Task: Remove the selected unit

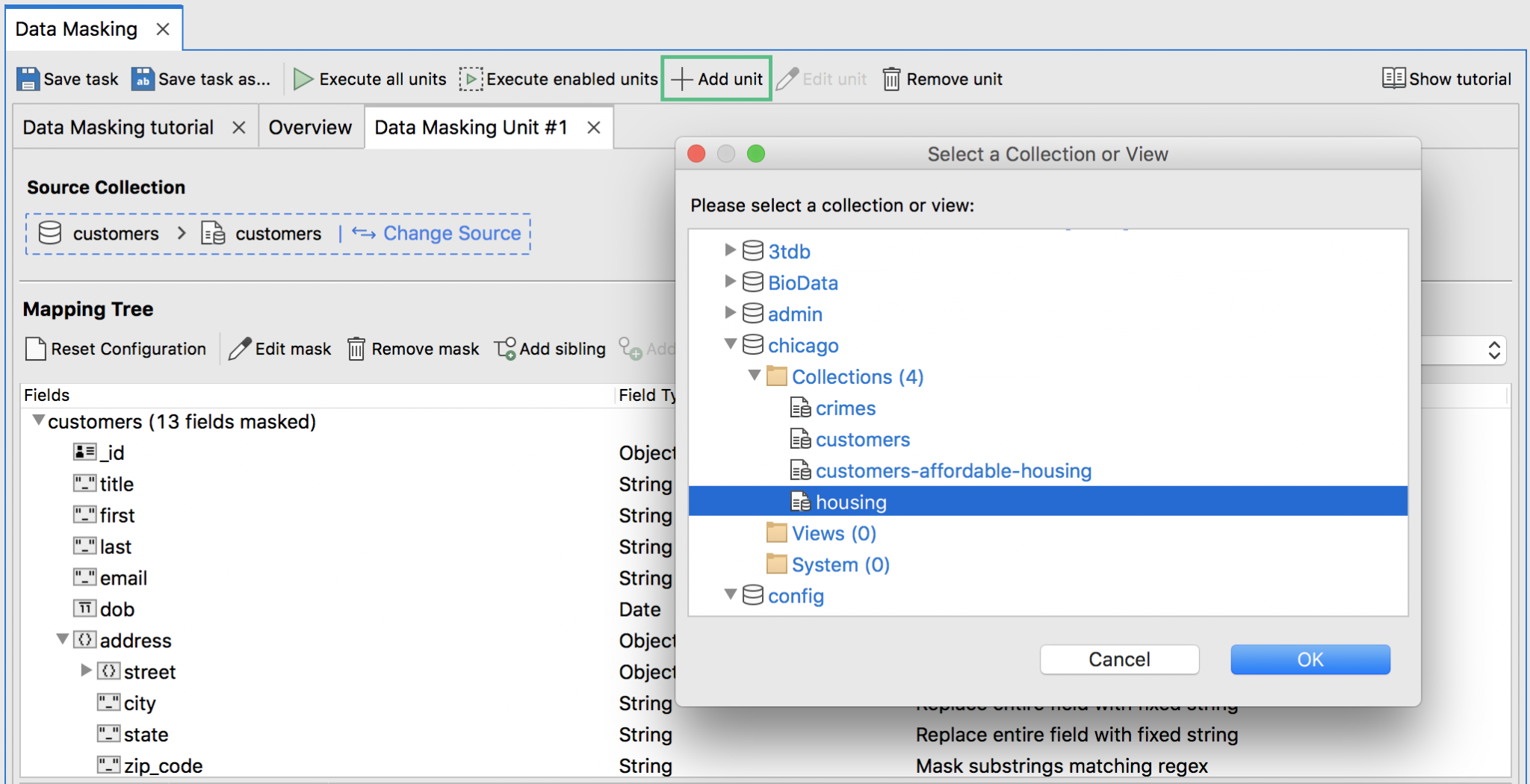Action: pos(943,78)
